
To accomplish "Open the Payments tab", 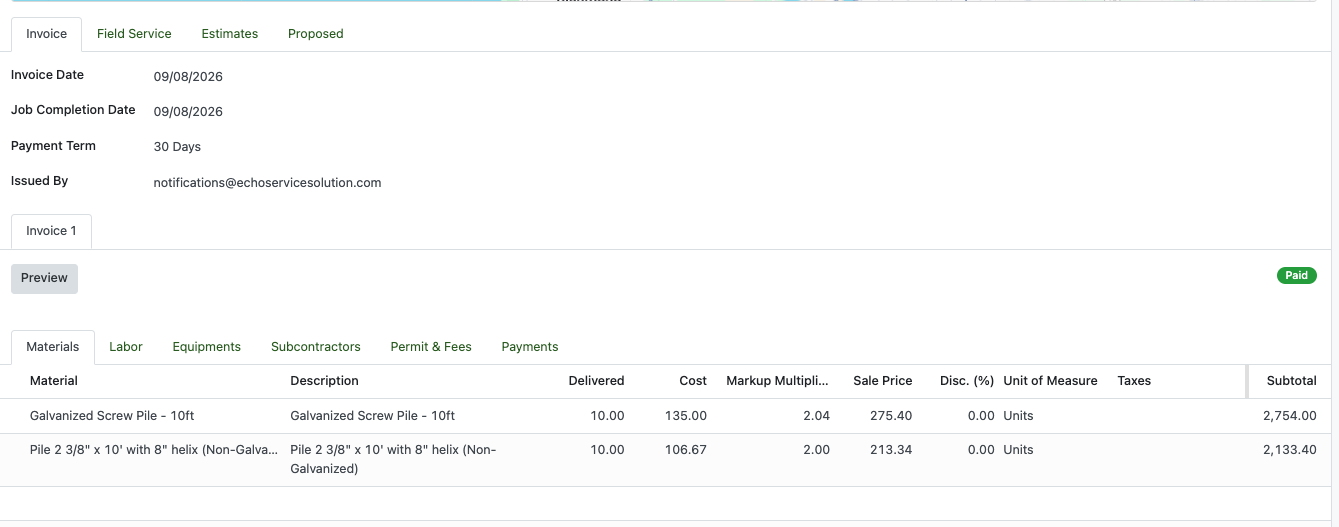I will [x=530, y=347].
